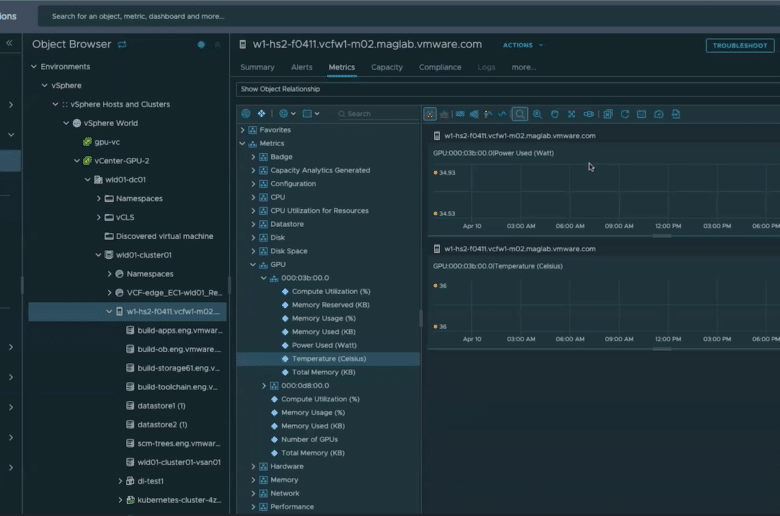Open the Metrics tab
Image resolution: width=780 pixels, height=516 pixels.
342,67
